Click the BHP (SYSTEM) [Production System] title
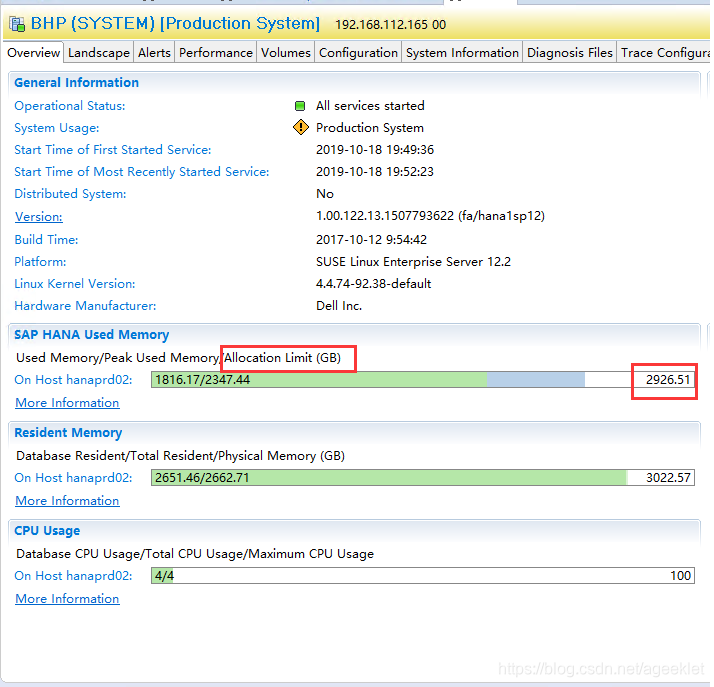This screenshot has height=687, width=714. 175,24
